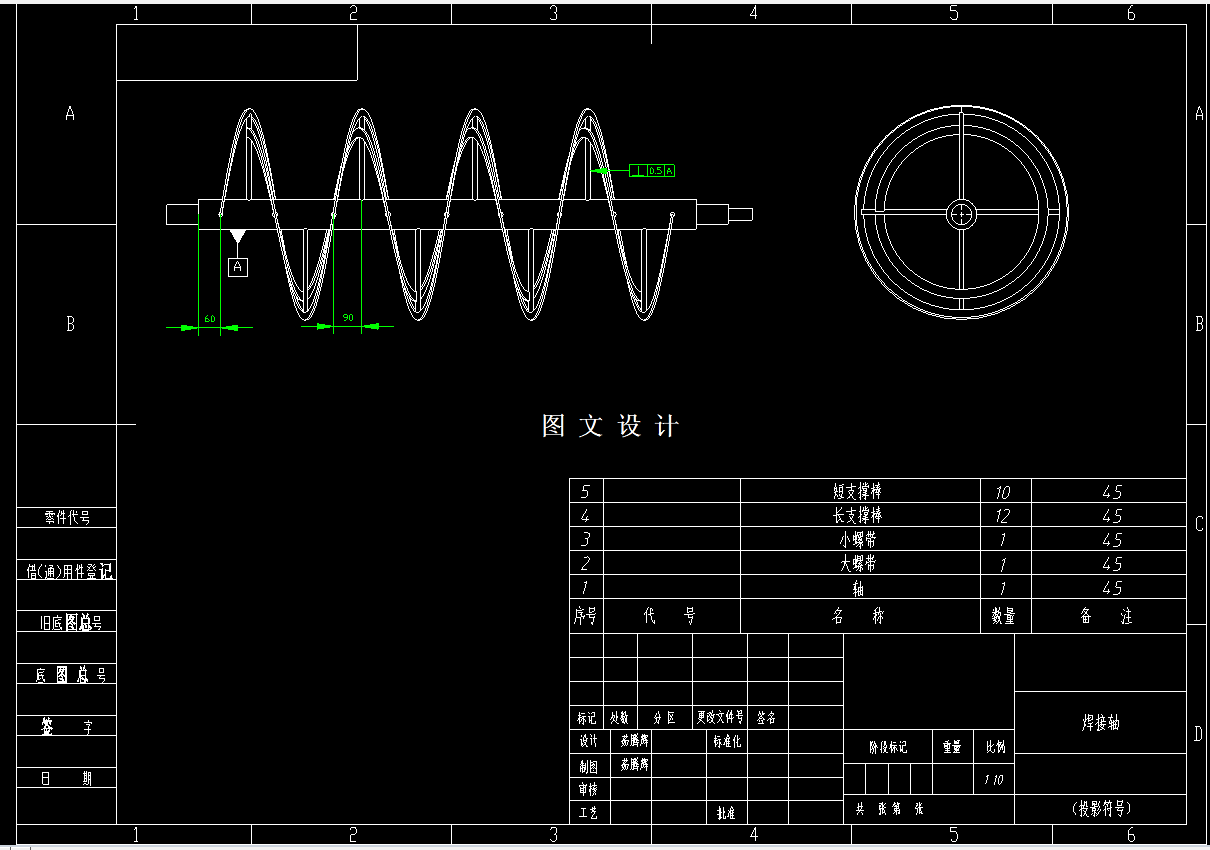Select the '小螺带' parts list row
This screenshot has height=850, width=1210.
(x=877, y=539)
